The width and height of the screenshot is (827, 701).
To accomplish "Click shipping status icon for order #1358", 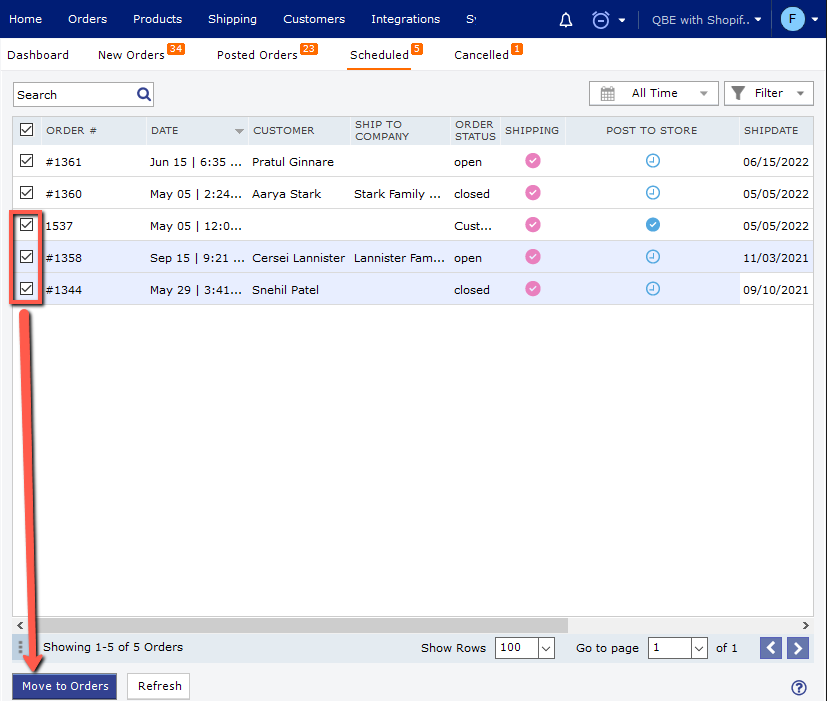I will pyautogui.click(x=533, y=257).
